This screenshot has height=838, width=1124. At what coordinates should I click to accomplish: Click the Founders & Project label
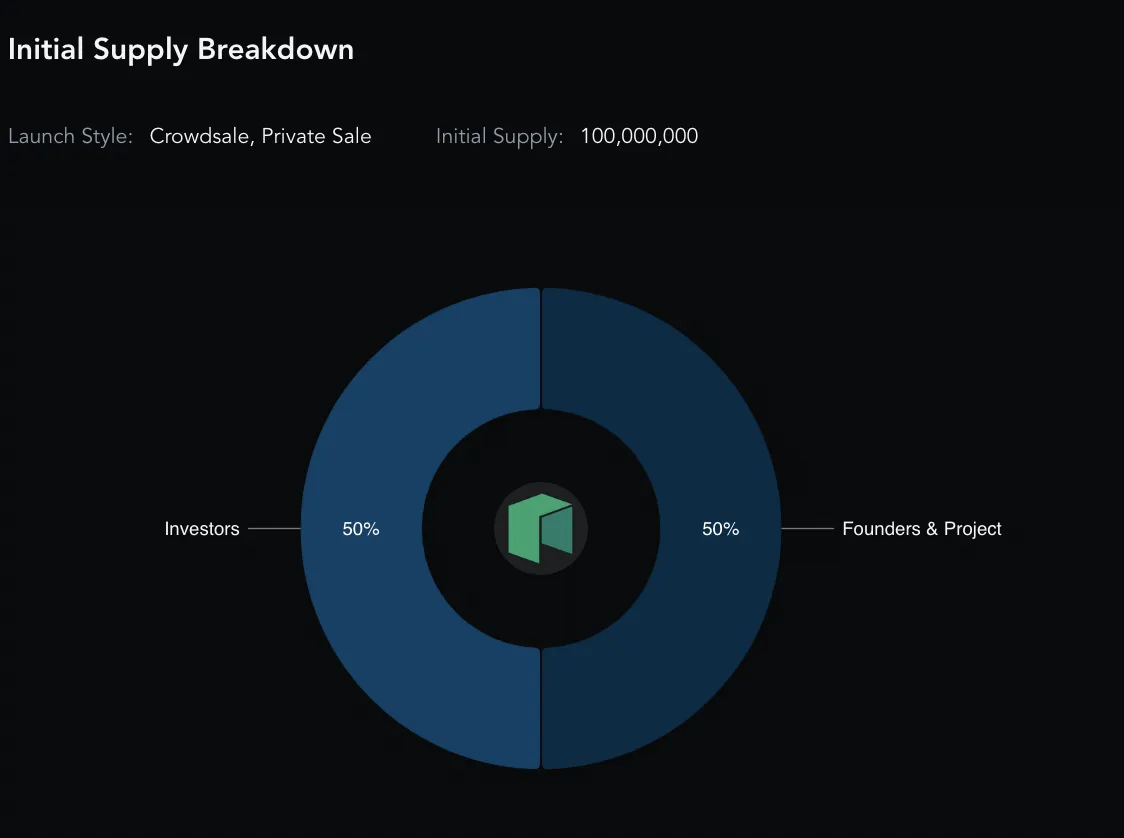pos(922,529)
